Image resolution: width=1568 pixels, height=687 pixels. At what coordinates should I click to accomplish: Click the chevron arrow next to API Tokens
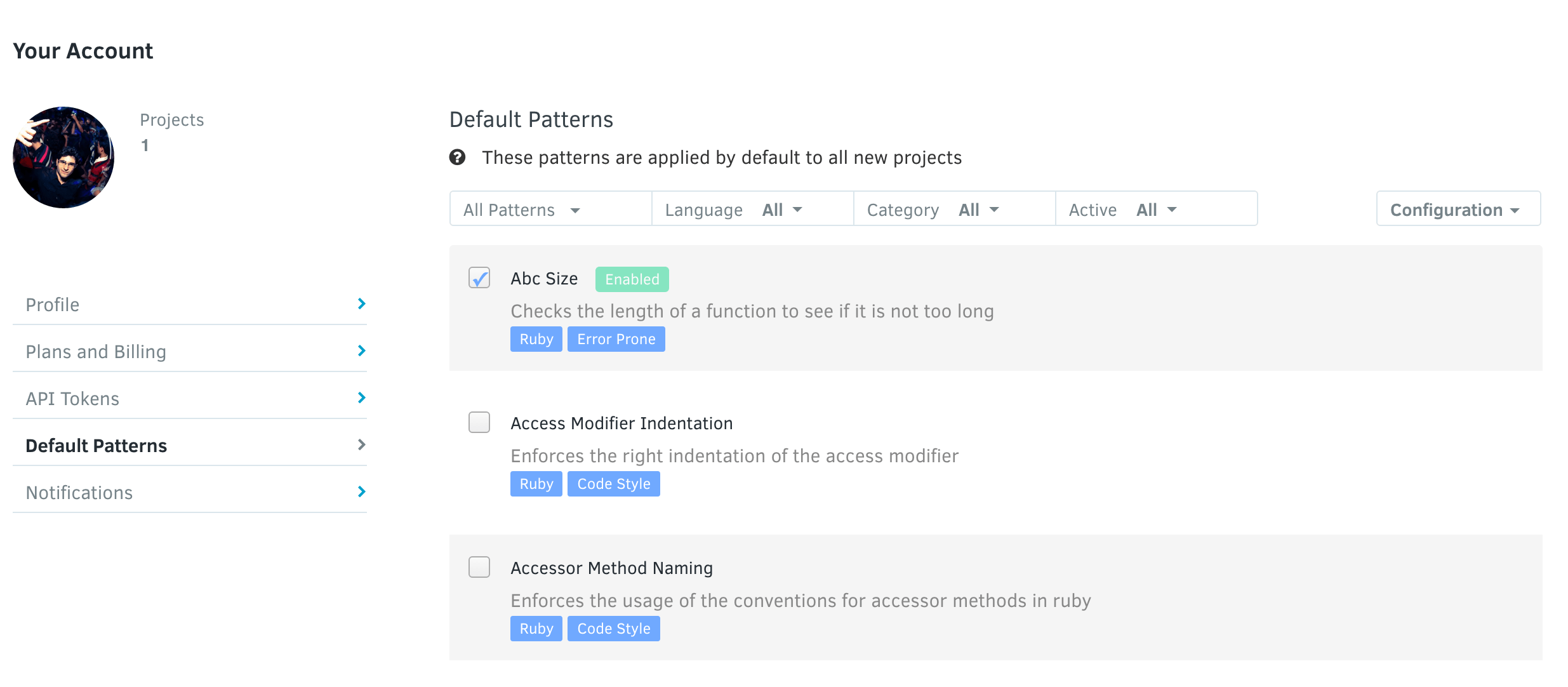pos(361,397)
